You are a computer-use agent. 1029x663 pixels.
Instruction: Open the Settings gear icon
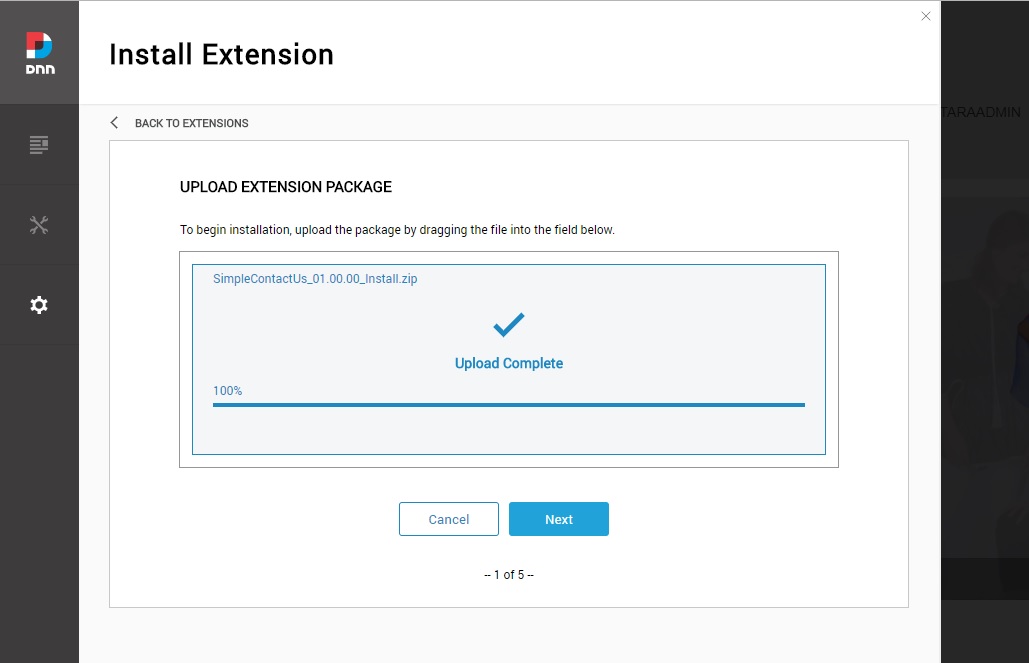point(39,305)
